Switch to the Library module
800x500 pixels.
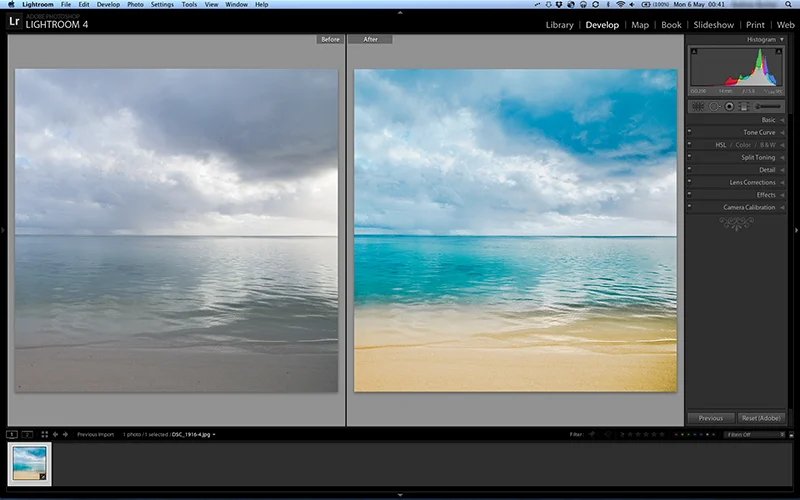point(559,24)
